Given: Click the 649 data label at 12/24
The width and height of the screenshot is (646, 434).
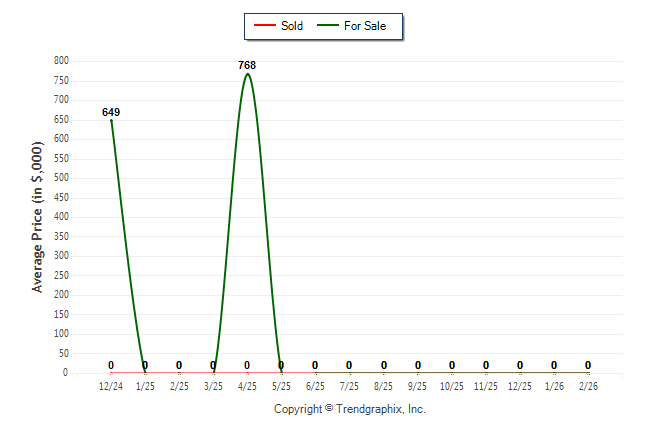Looking at the screenshot, I should click(x=111, y=112).
